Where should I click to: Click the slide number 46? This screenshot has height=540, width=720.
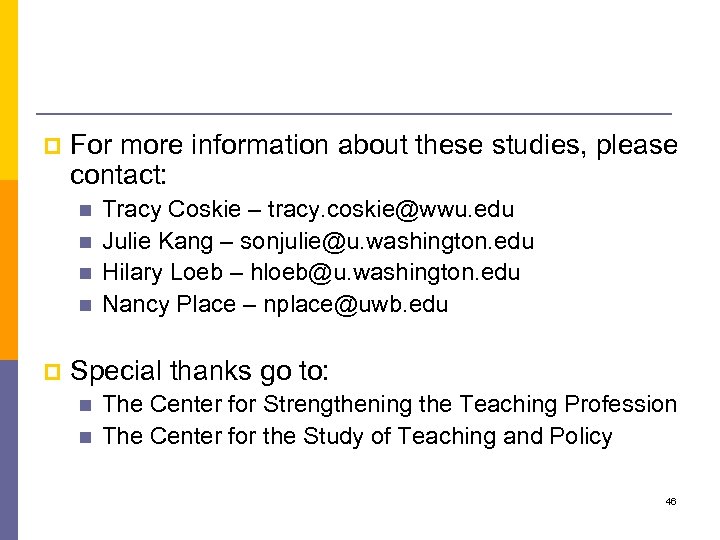(670, 502)
